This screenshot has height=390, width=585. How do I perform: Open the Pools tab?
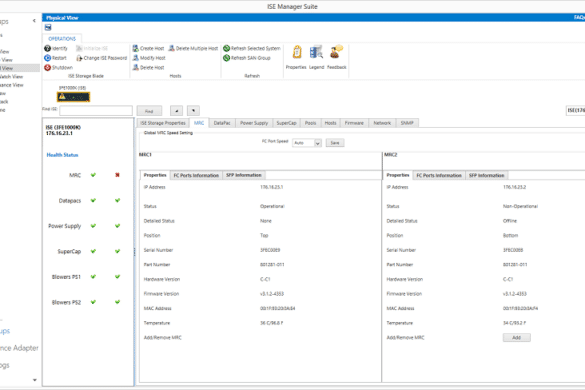click(x=310, y=123)
